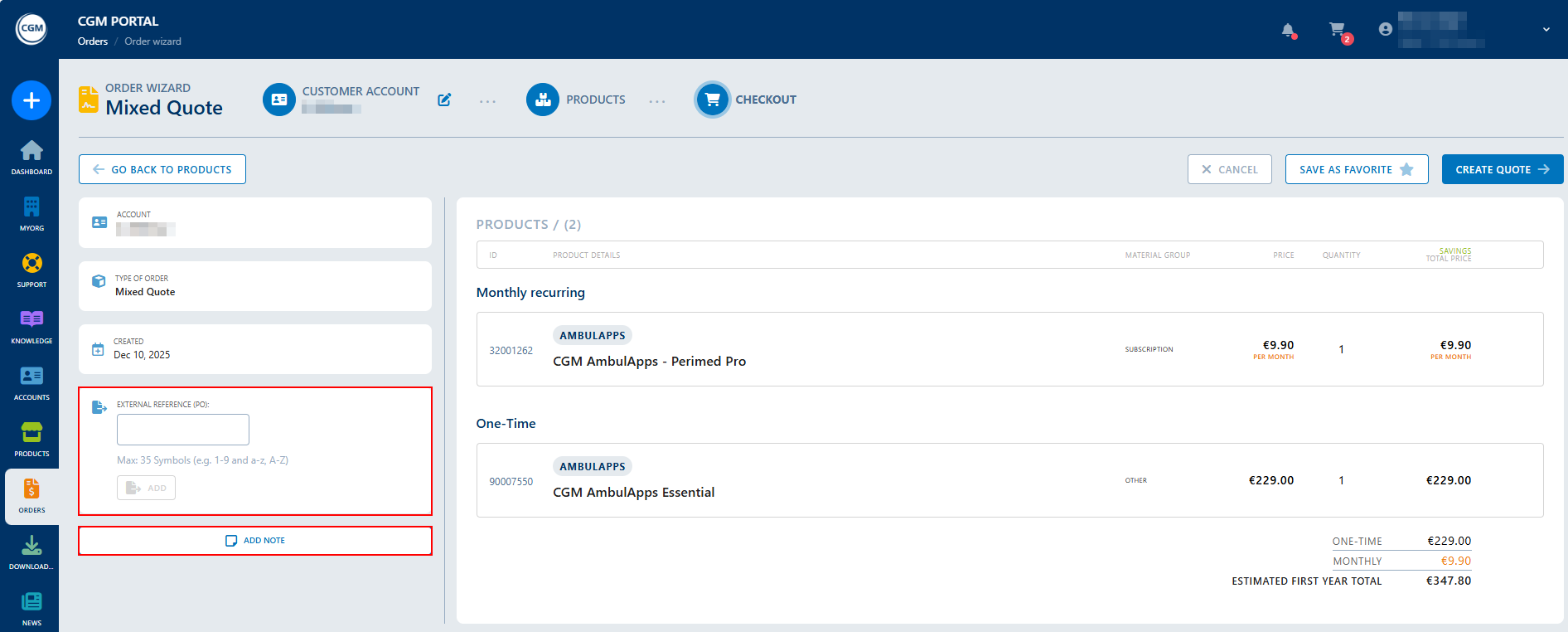Click the Add Note button
This screenshot has height=632, width=1568.
point(255,541)
